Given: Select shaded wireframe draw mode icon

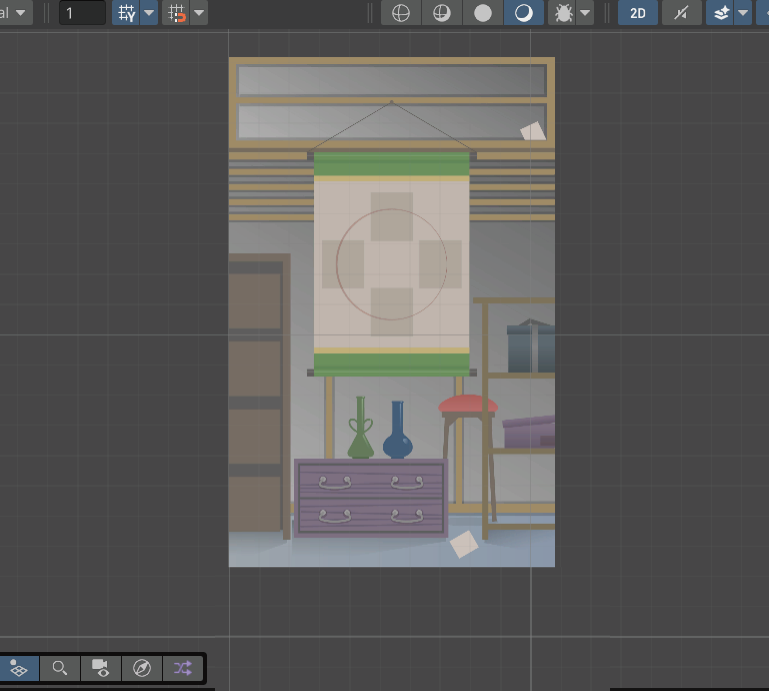Looking at the screenshot, I should tap(441, 13).
